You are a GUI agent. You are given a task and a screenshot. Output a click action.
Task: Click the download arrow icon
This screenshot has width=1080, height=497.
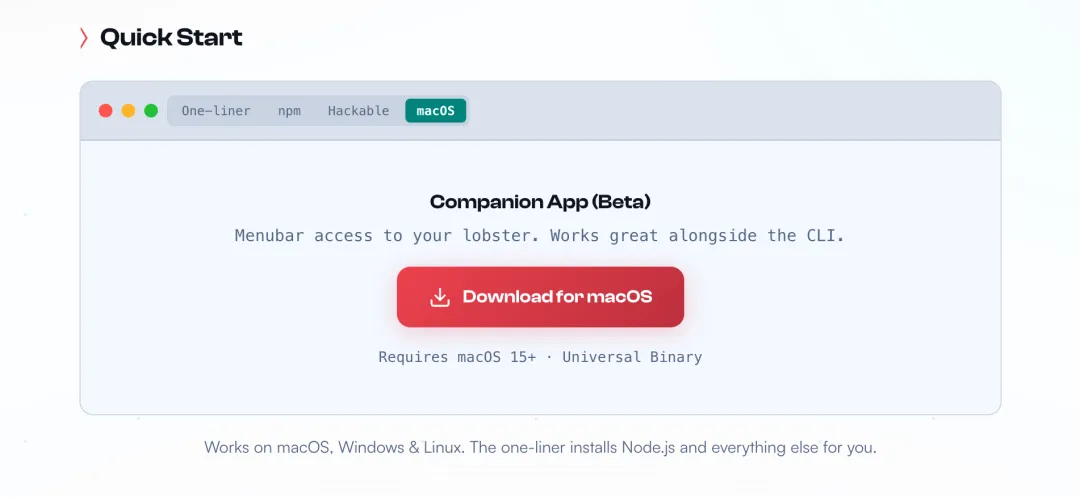pos(440,297)
